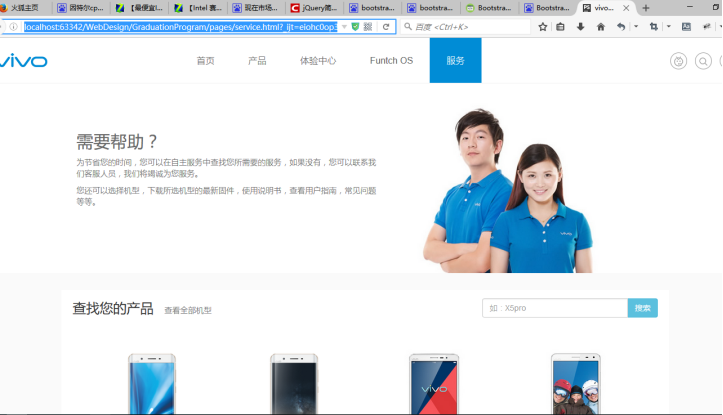
Task: Focus the product search field 如：X5pro
Action: pyautogui.click(x=555, y=308)
